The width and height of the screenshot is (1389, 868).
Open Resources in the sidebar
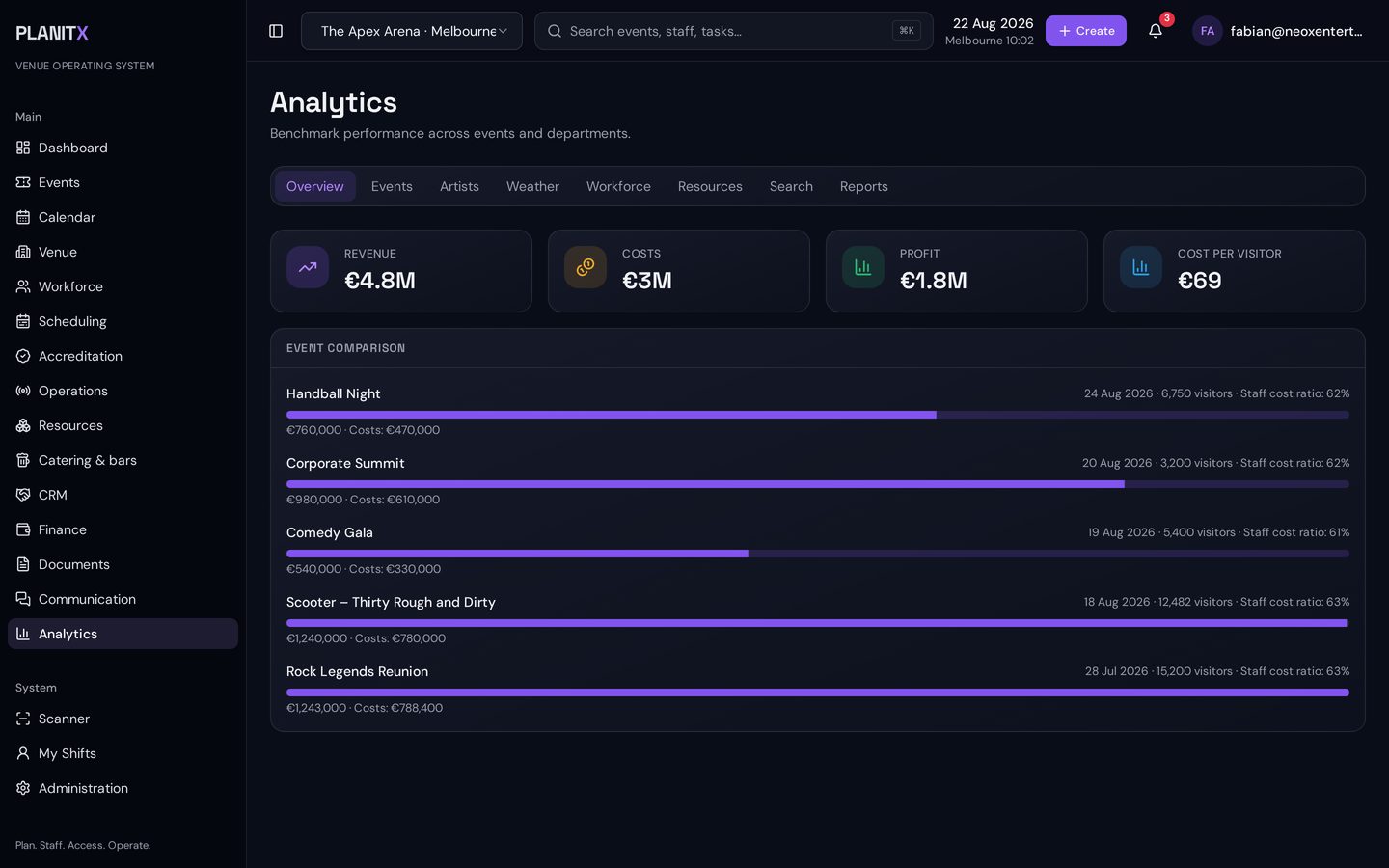point(123,425)
